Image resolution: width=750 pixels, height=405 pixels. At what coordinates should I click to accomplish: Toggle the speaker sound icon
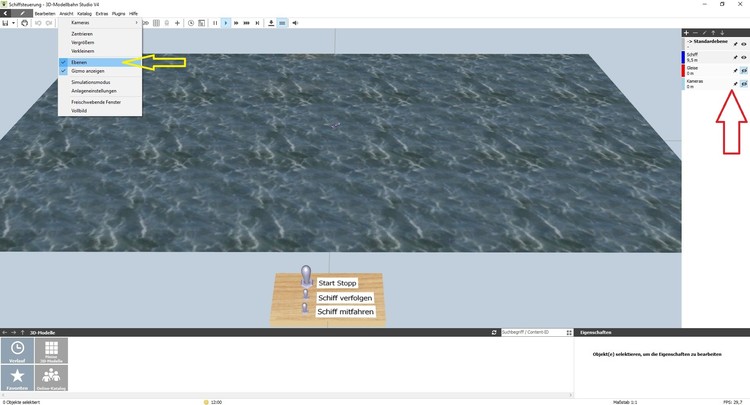click(295, 23)
